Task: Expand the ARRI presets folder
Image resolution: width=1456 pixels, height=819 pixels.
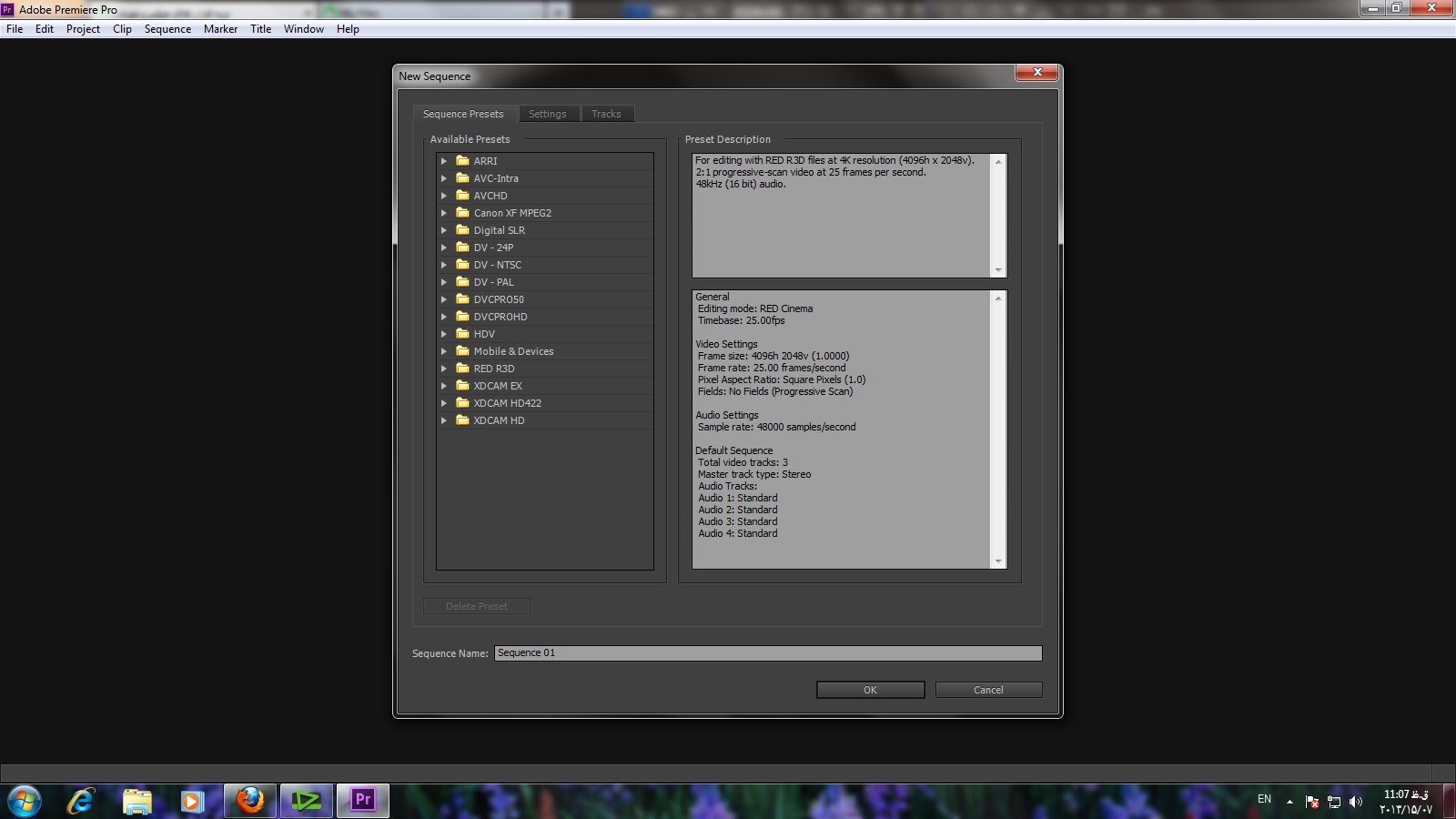Action: click(x=444, y=161)
